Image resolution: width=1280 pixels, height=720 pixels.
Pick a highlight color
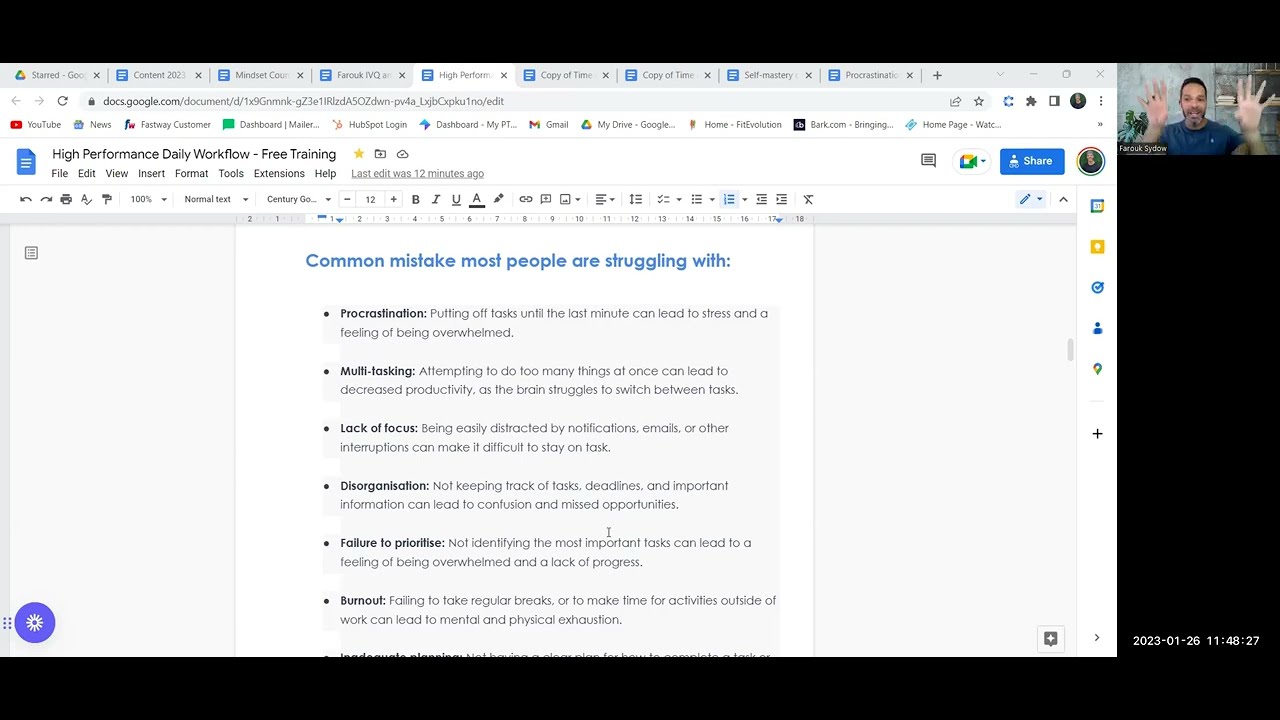coord(498,199)
